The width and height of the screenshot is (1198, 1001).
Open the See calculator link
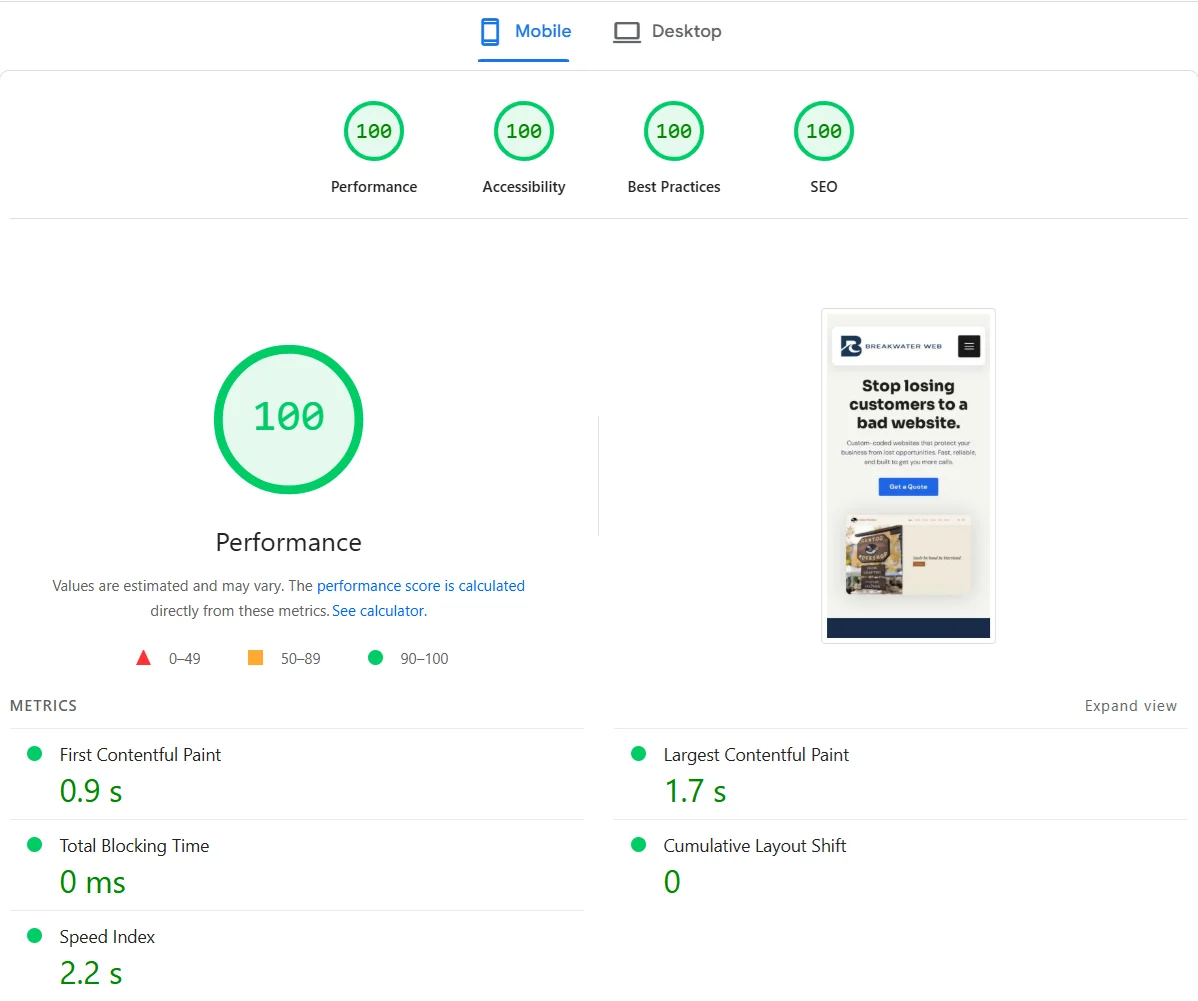pyautogui.click(x=378, y=610)
